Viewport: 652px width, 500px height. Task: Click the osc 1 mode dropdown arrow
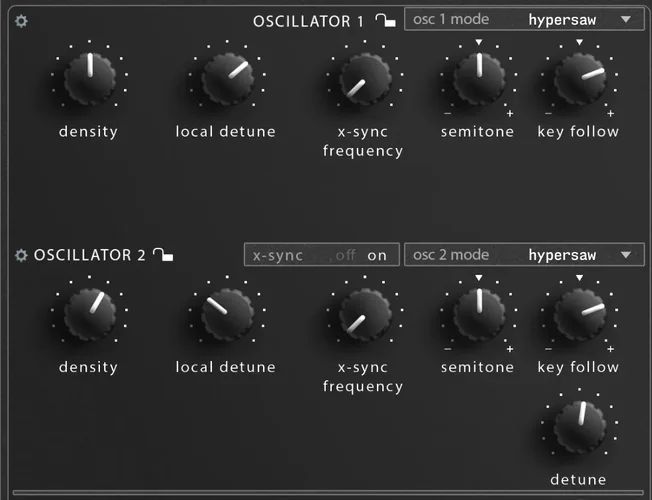[626, 19]
